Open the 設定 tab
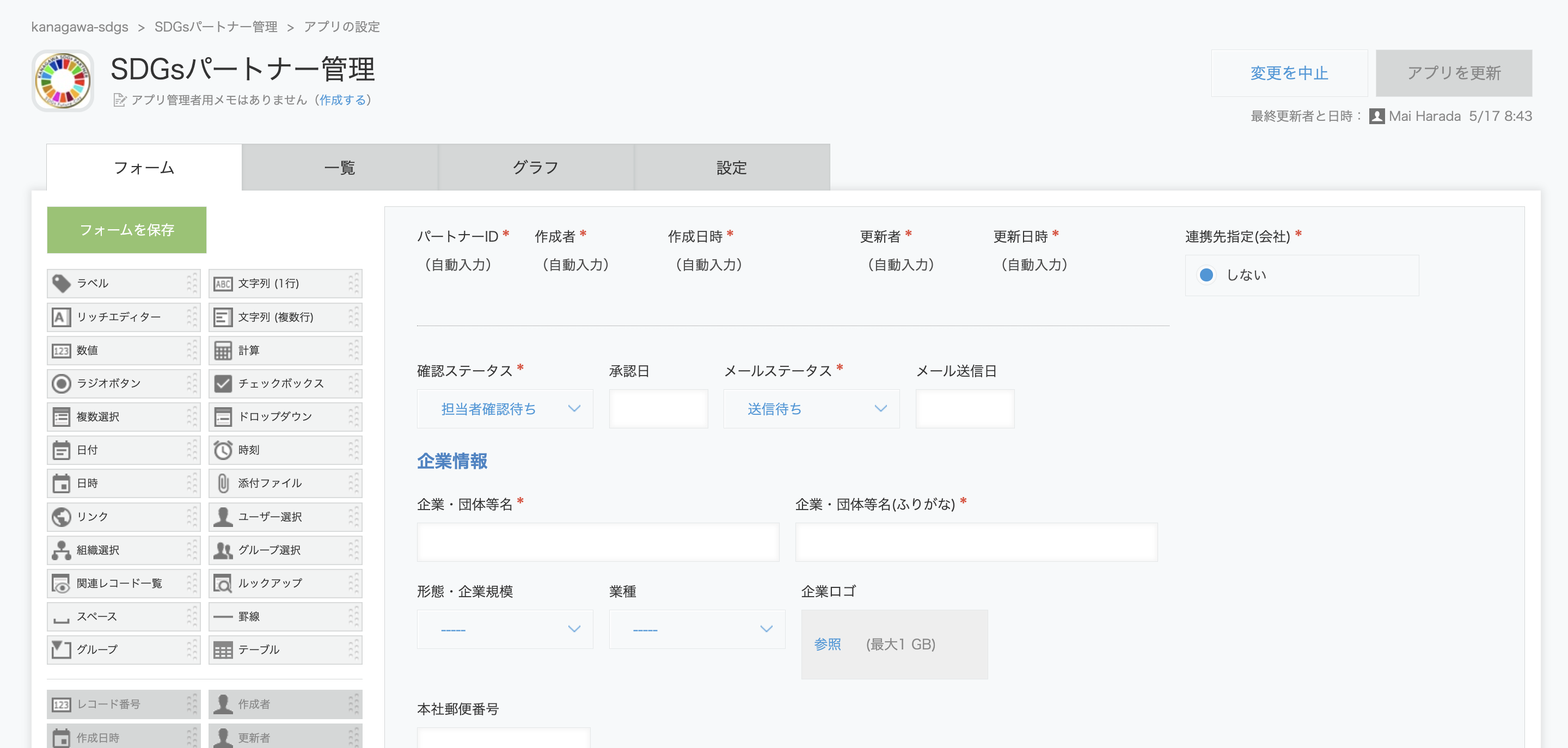The width and height of the screenshot is (1568, 748). coord(731,167)
